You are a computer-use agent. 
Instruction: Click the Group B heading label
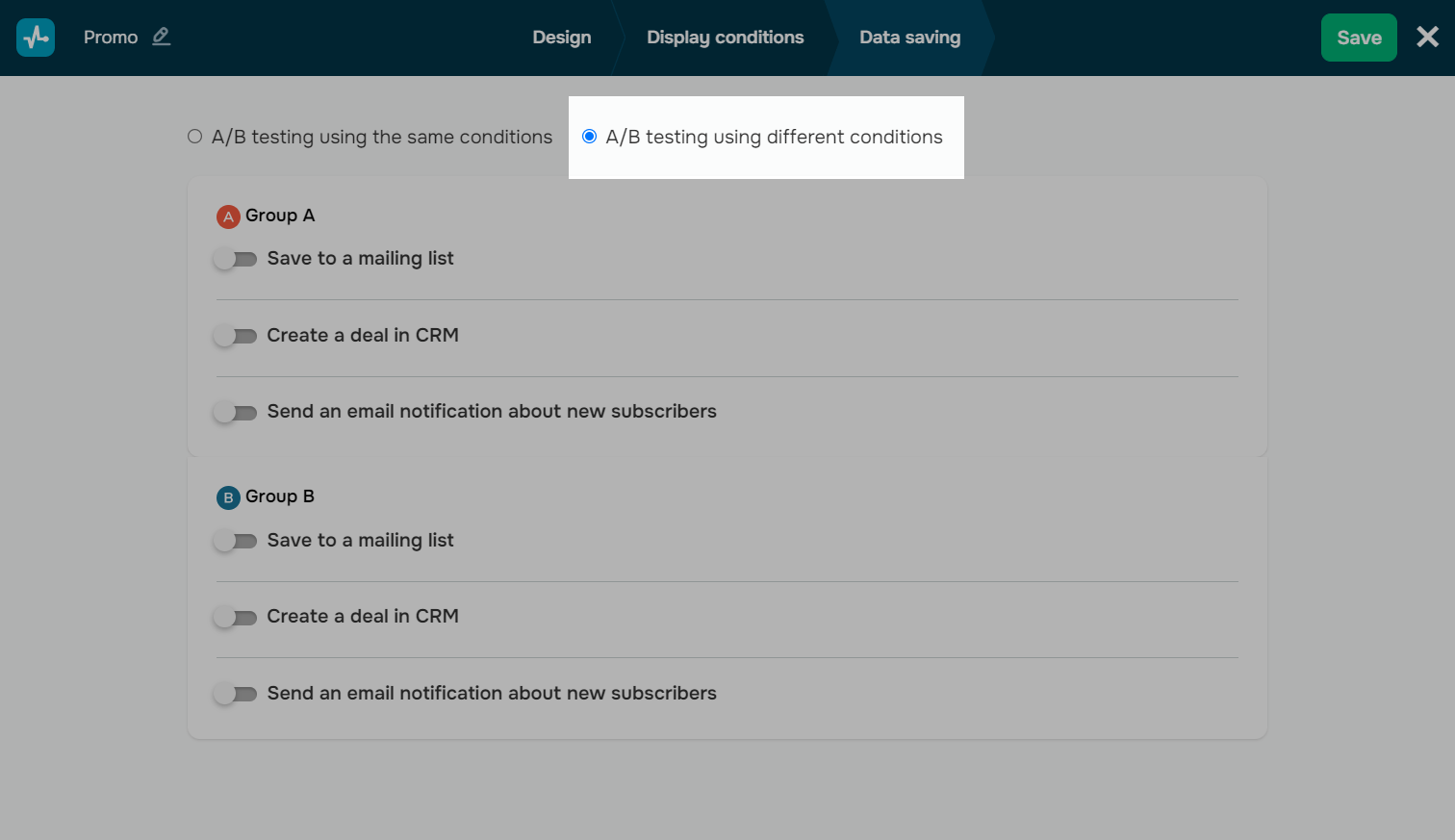[280, 496]
